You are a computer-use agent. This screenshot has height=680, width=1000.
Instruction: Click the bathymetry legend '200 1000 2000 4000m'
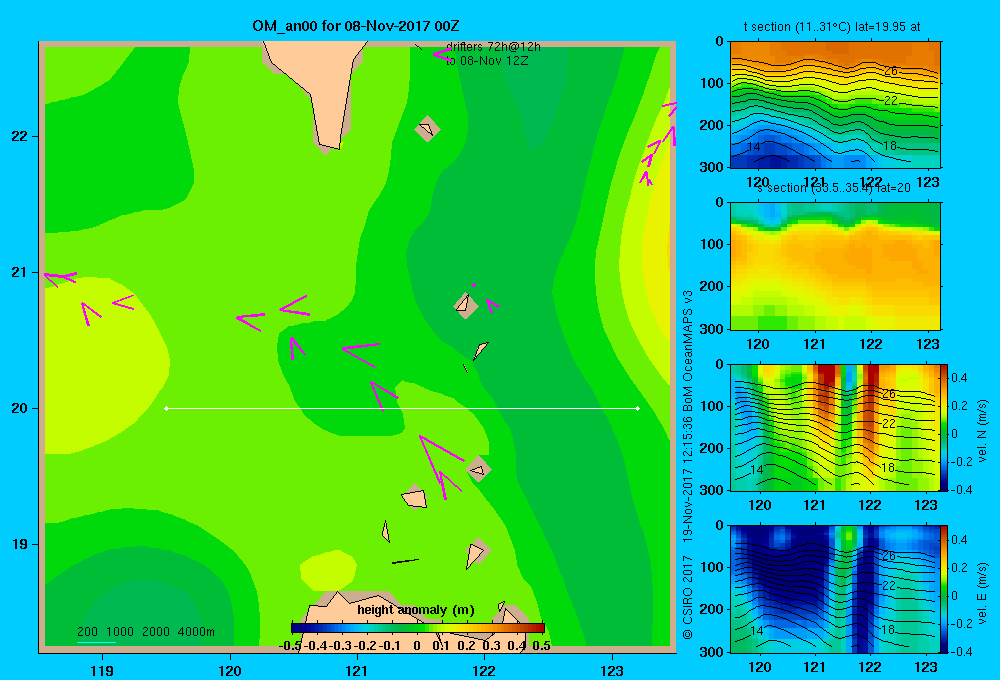[145, 632]
